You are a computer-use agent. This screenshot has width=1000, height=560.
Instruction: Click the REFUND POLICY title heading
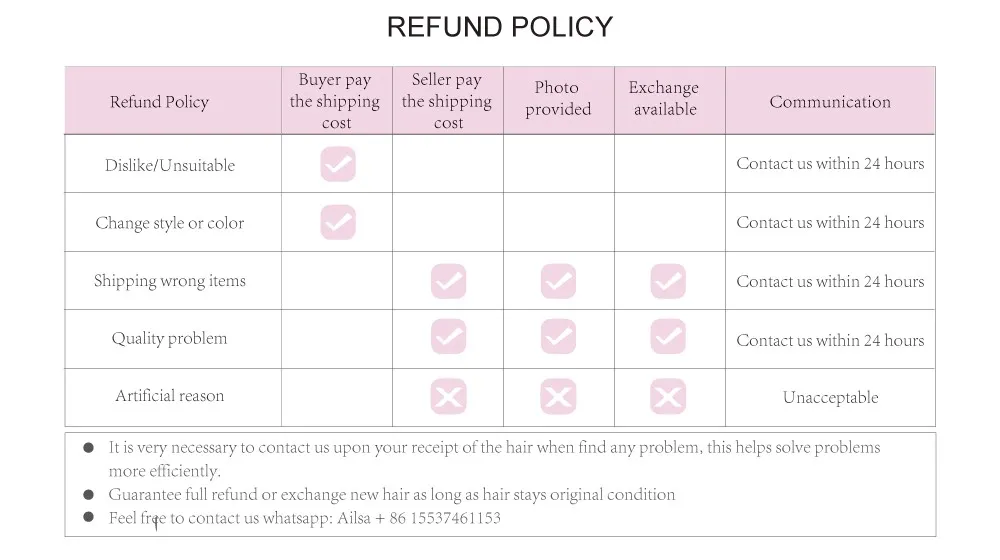500,27
